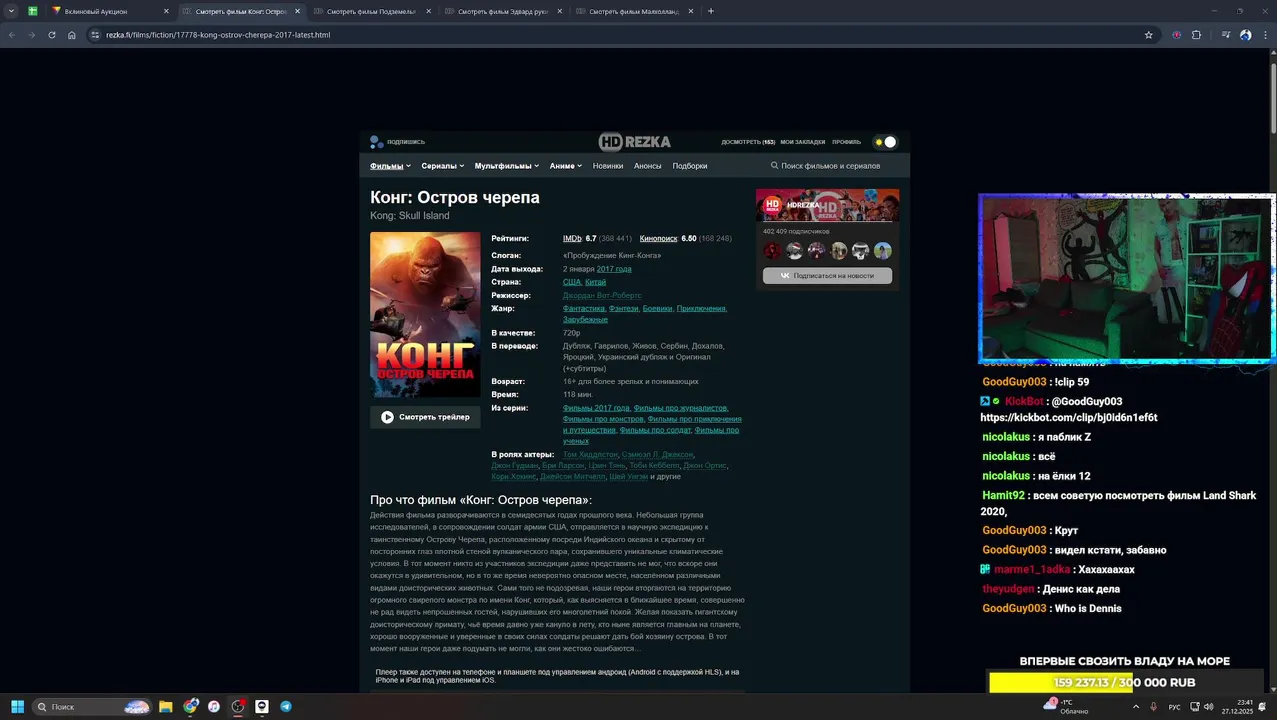Close the Конг: Остров черепа tab
The width and height of the screenshot is (1277, 720).
click(x=297, y=11)
